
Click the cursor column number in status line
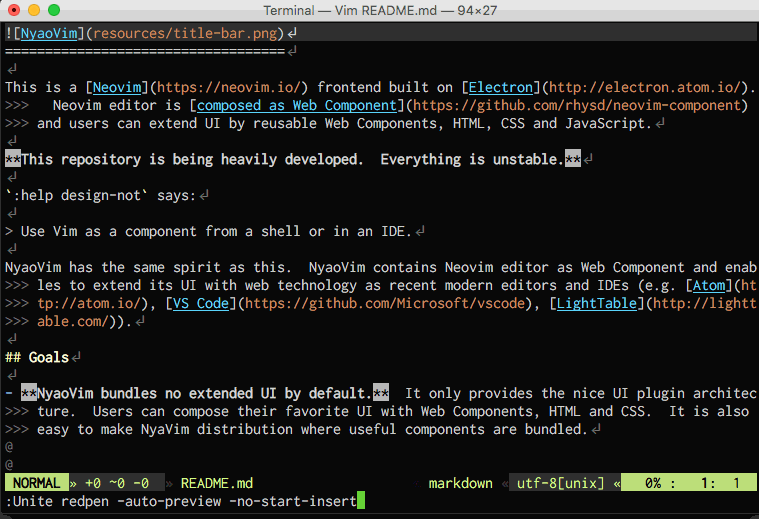point(736,483)
